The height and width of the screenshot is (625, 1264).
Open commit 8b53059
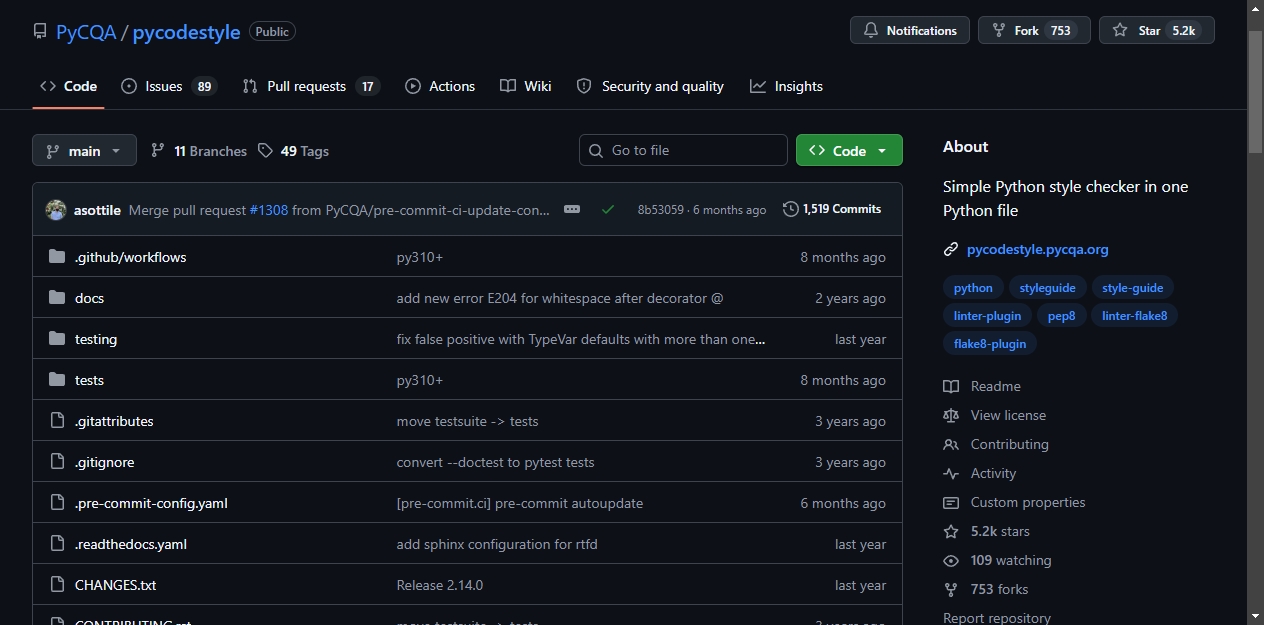[x=661, y=210]
